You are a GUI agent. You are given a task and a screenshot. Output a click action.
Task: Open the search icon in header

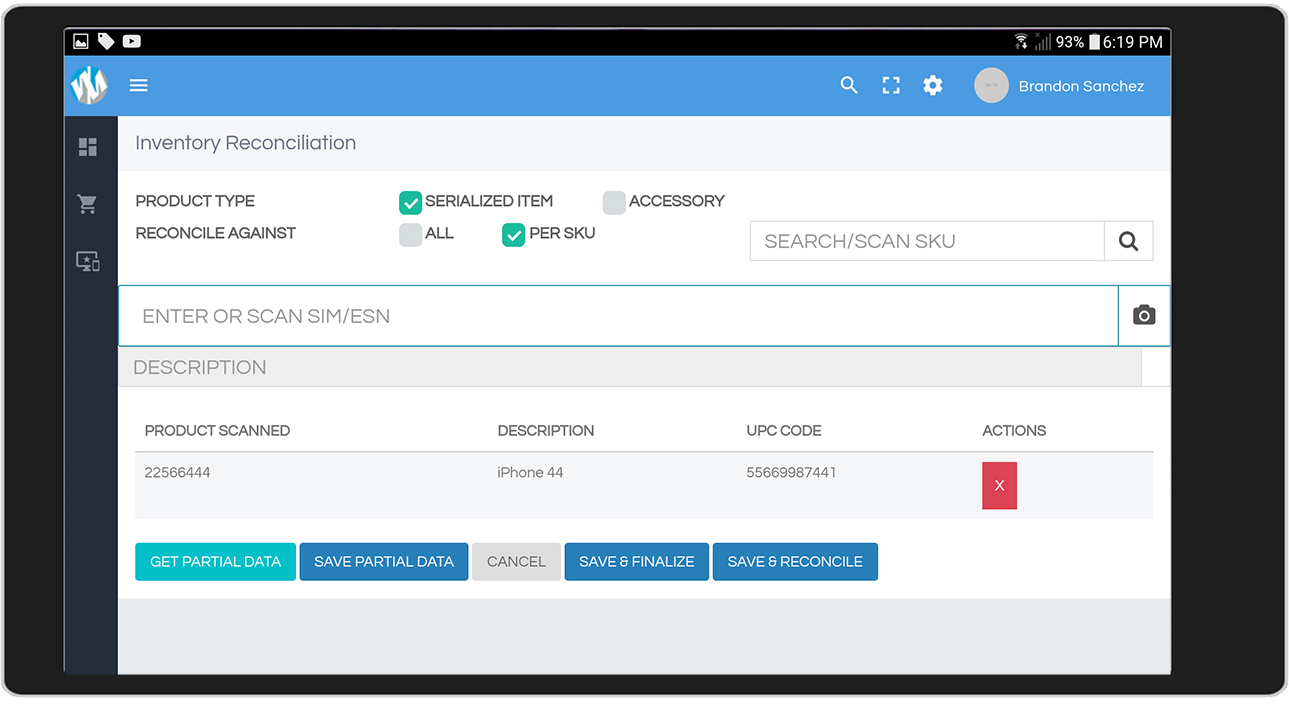pyautogui.click(x=849, y=86)
